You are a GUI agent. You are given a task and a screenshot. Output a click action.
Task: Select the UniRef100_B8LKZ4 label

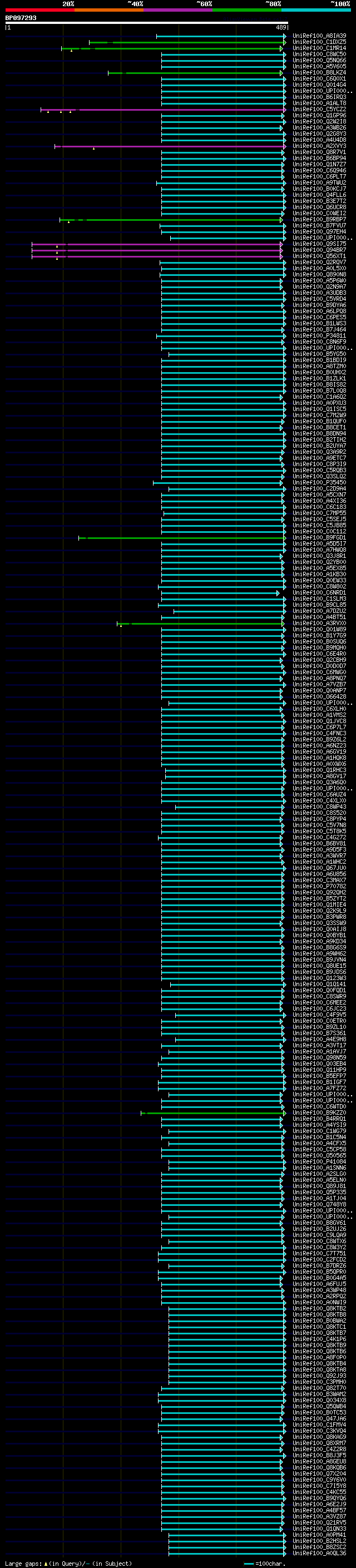click(x=319, y=72)
